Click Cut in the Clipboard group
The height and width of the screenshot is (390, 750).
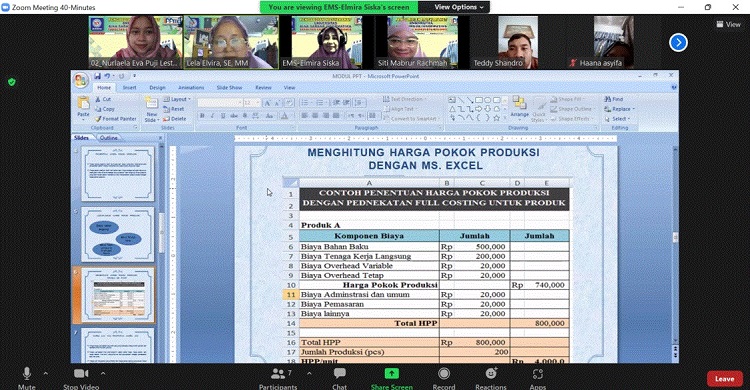103,99
